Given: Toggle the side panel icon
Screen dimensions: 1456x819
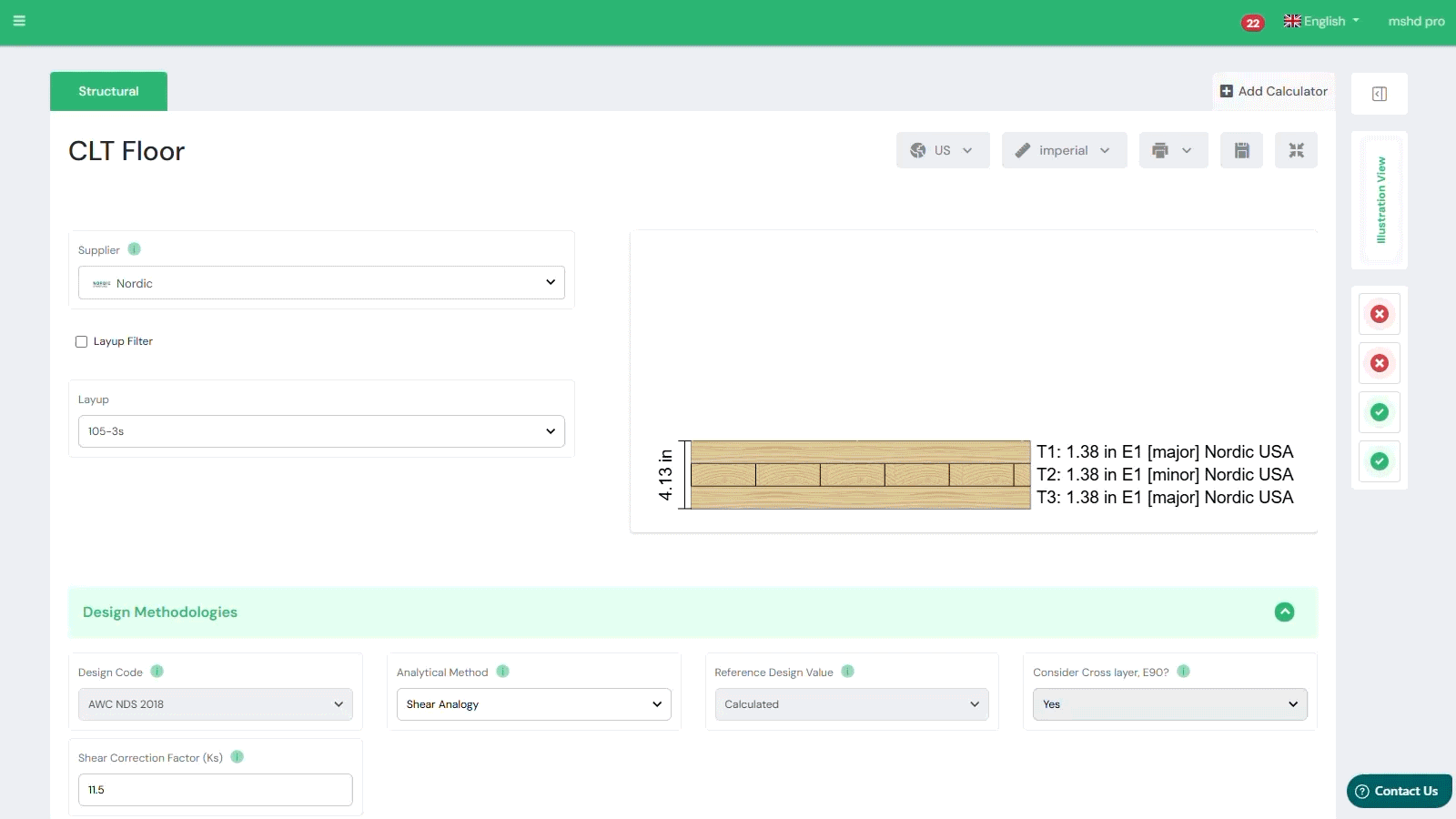Looking at the screenshot, I should (x=1379, y=94).
